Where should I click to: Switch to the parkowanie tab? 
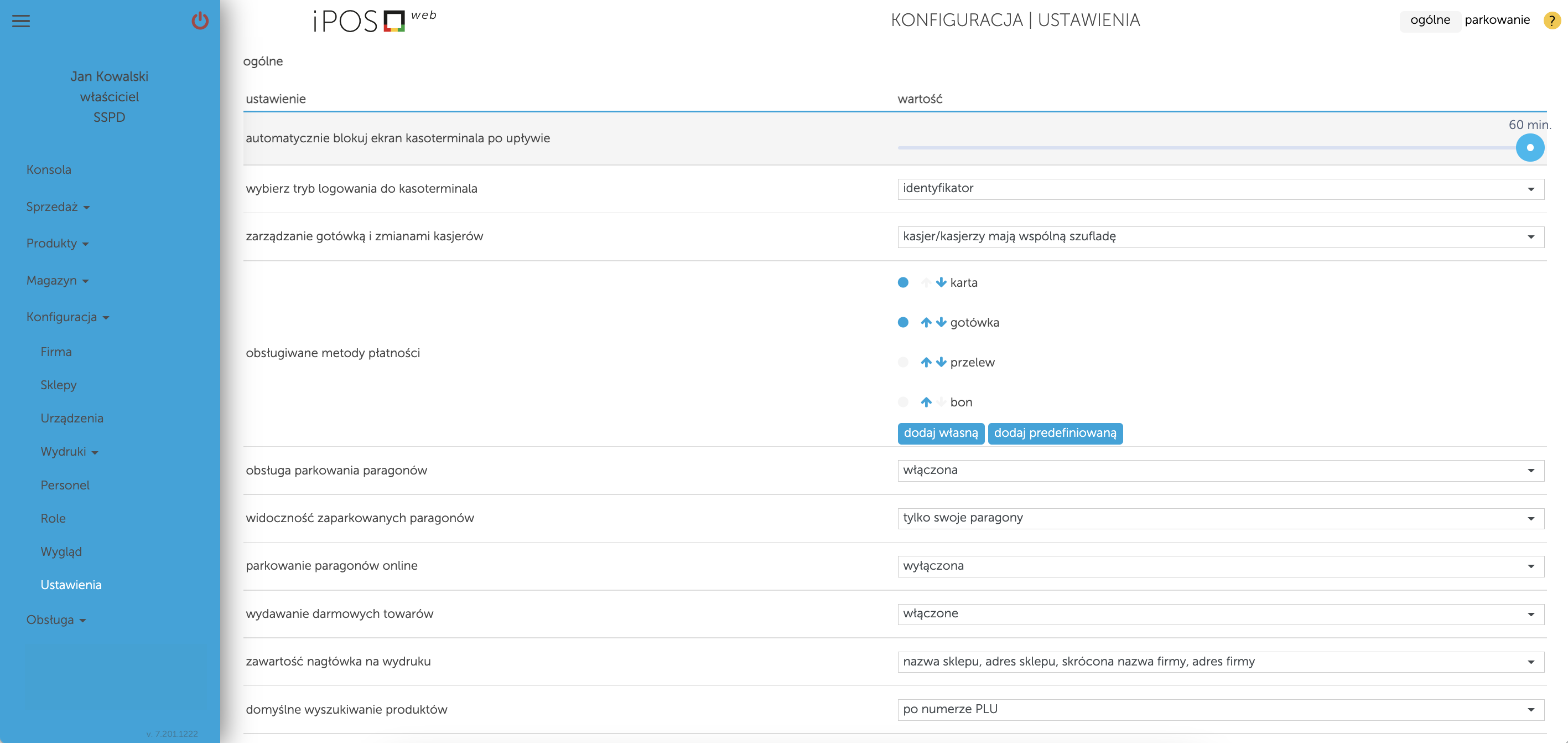(x=1496, y=20)
